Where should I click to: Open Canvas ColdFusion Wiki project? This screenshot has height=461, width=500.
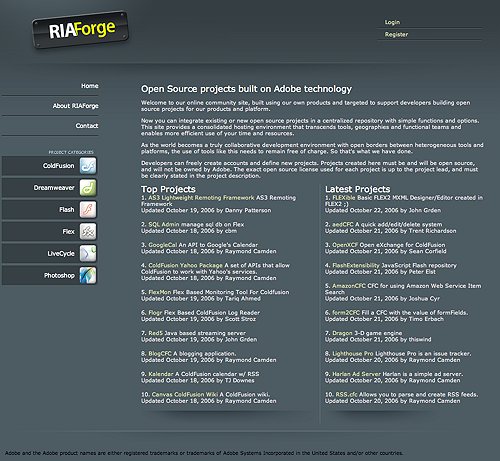[x=185, y=394]
